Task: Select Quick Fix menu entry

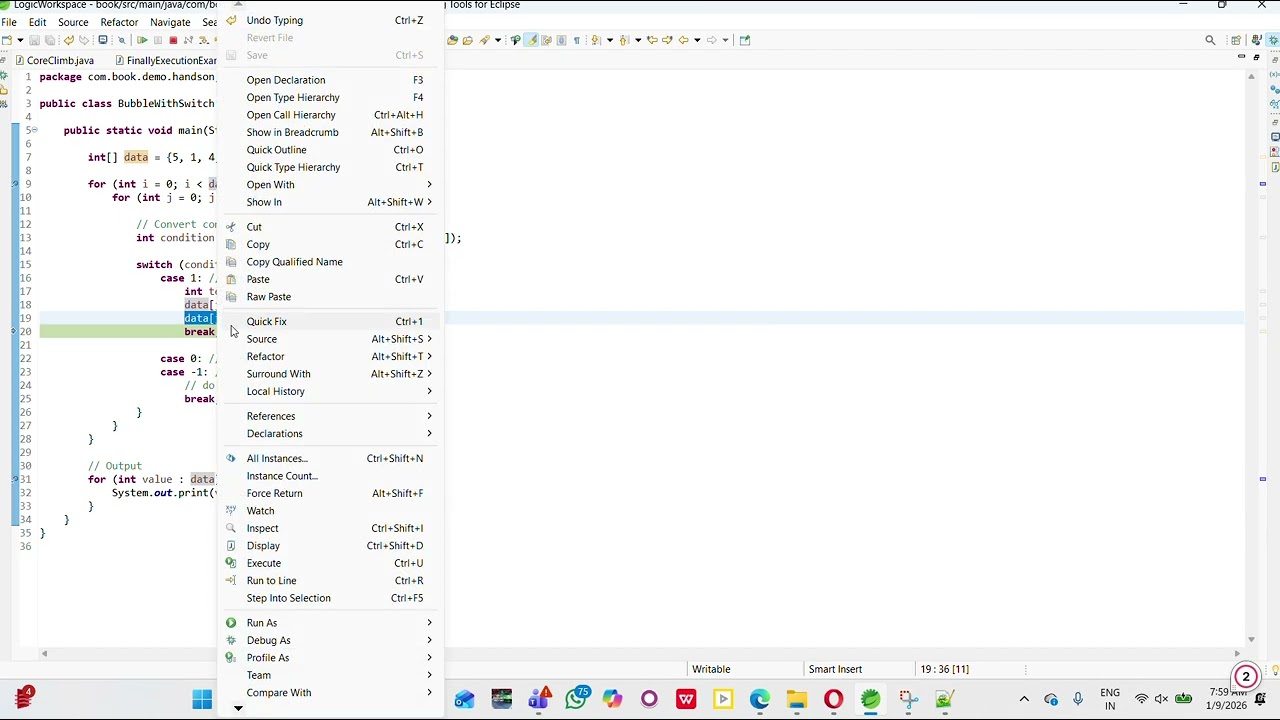Action: [x=331, y=322]
